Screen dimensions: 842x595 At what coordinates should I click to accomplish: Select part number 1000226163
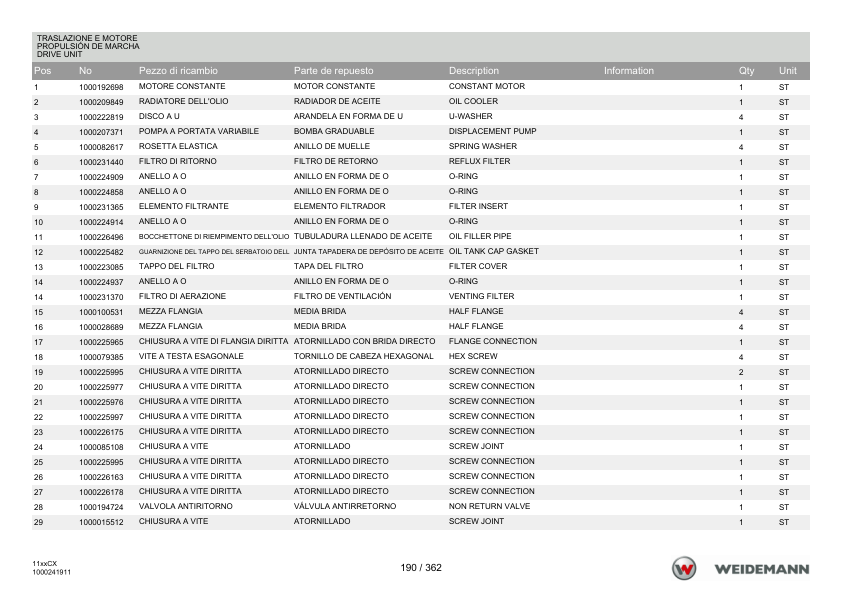(101, 478)
